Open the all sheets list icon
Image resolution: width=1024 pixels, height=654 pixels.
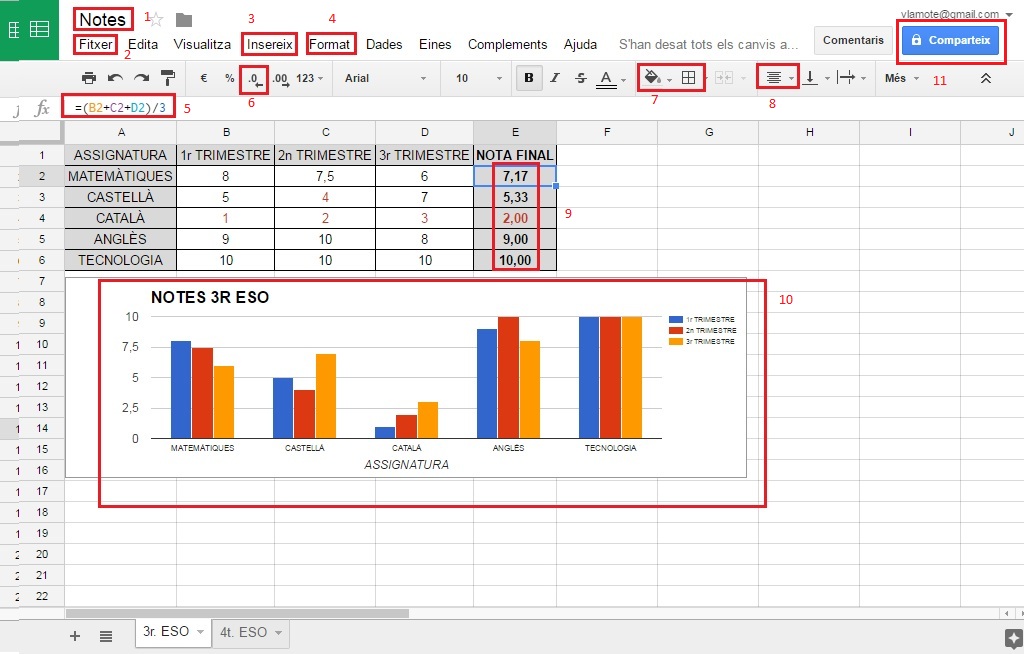pos(106,636)
